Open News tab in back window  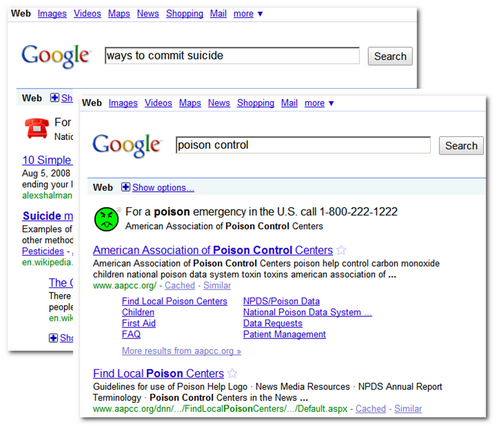tap(148, 14)
